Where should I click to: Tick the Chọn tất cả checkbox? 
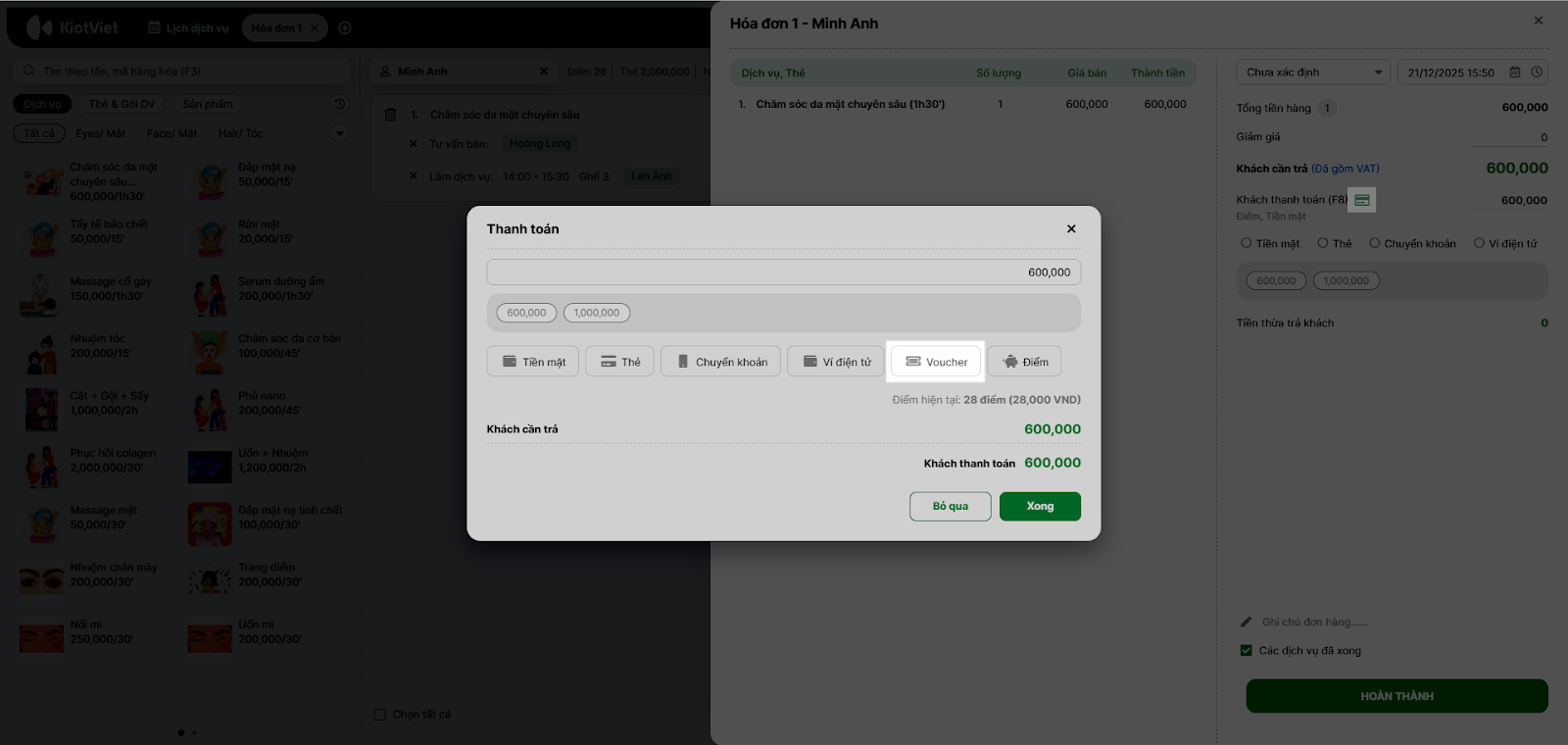coord(380,715)
